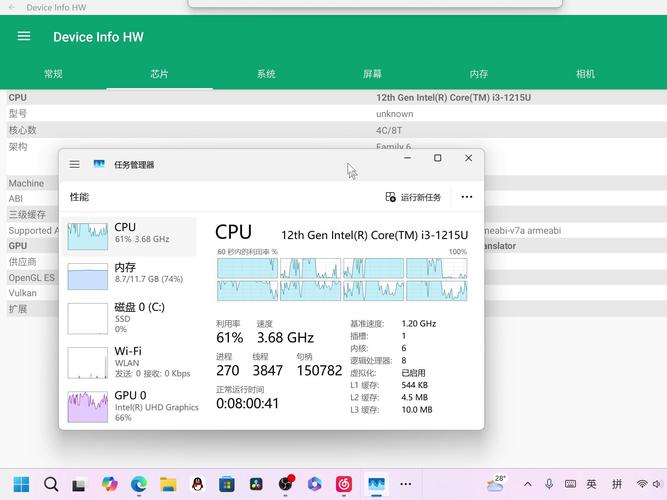
Task: Click the 供应商 row in Device Info HW
Action: click(x=33, y=261)
